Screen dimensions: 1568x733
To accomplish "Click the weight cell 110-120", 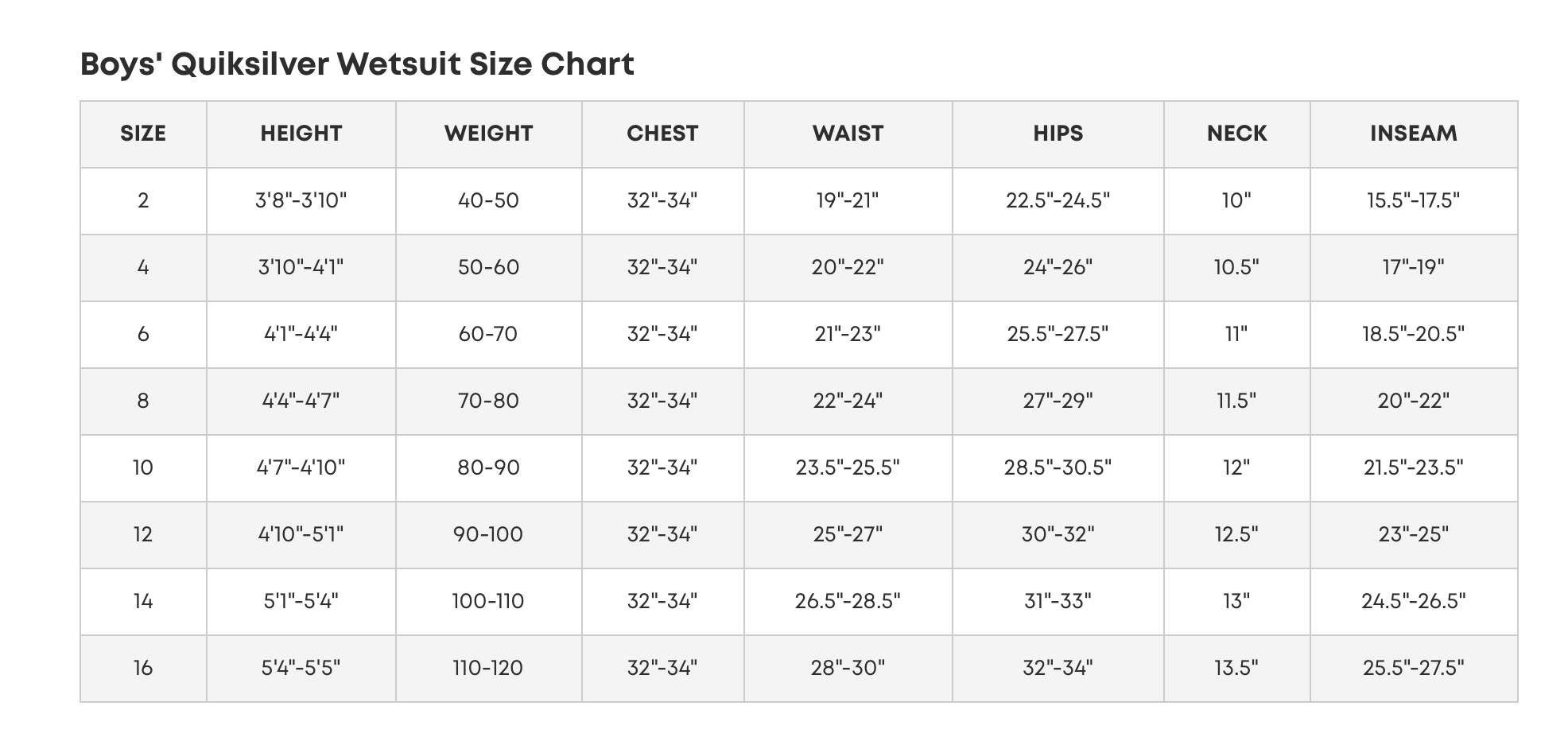I will (x=488, y=668).
